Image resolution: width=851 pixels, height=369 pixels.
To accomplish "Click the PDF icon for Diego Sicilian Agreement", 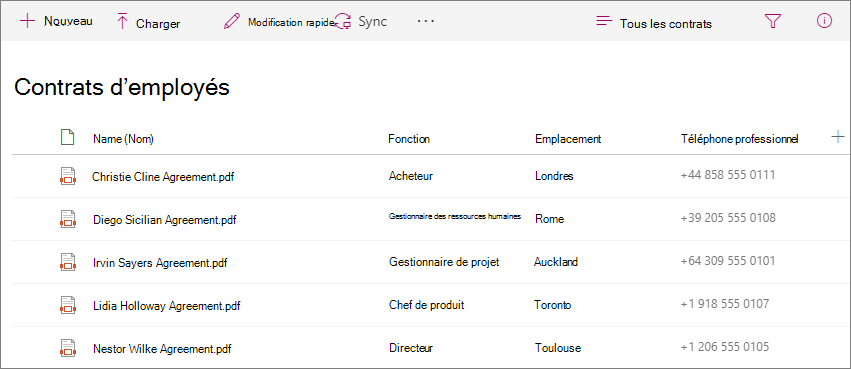I will 67,219.
